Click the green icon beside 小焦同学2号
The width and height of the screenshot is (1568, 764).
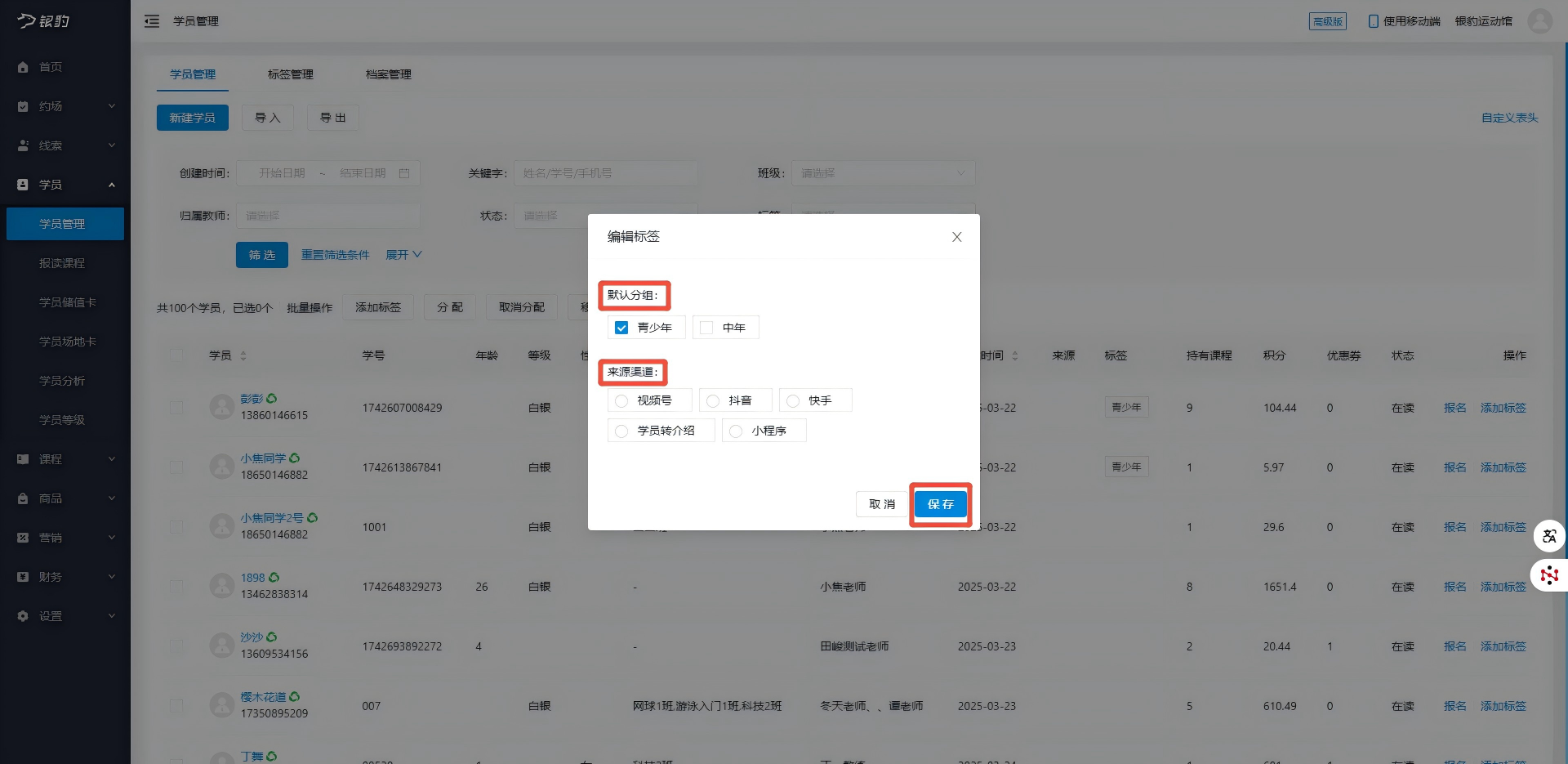pyautogui.click(x=313, y=518)
